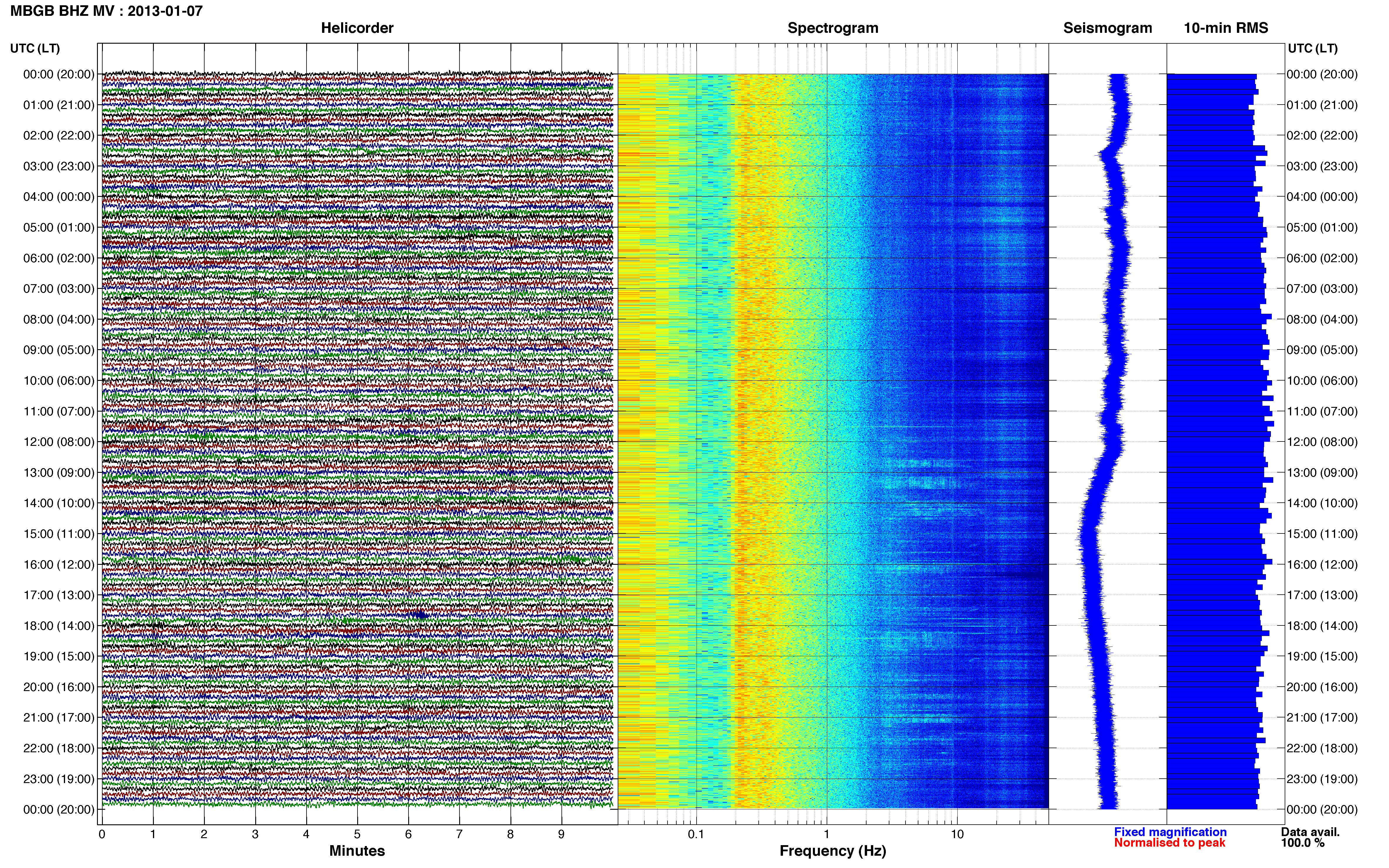1389x868 pixels.
Task: Click the 1 tick on the Frequency axis
Action: point(826,834)
